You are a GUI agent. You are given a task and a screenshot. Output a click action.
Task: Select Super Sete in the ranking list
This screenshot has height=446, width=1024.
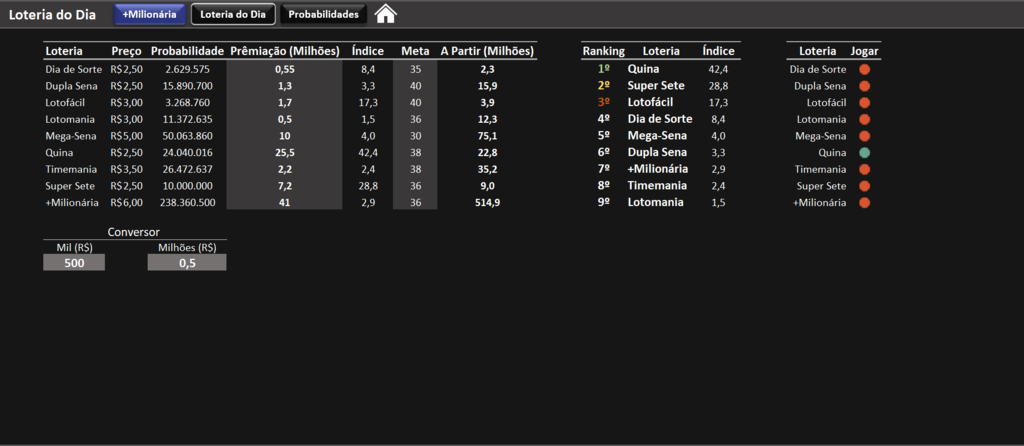(656, 86)
